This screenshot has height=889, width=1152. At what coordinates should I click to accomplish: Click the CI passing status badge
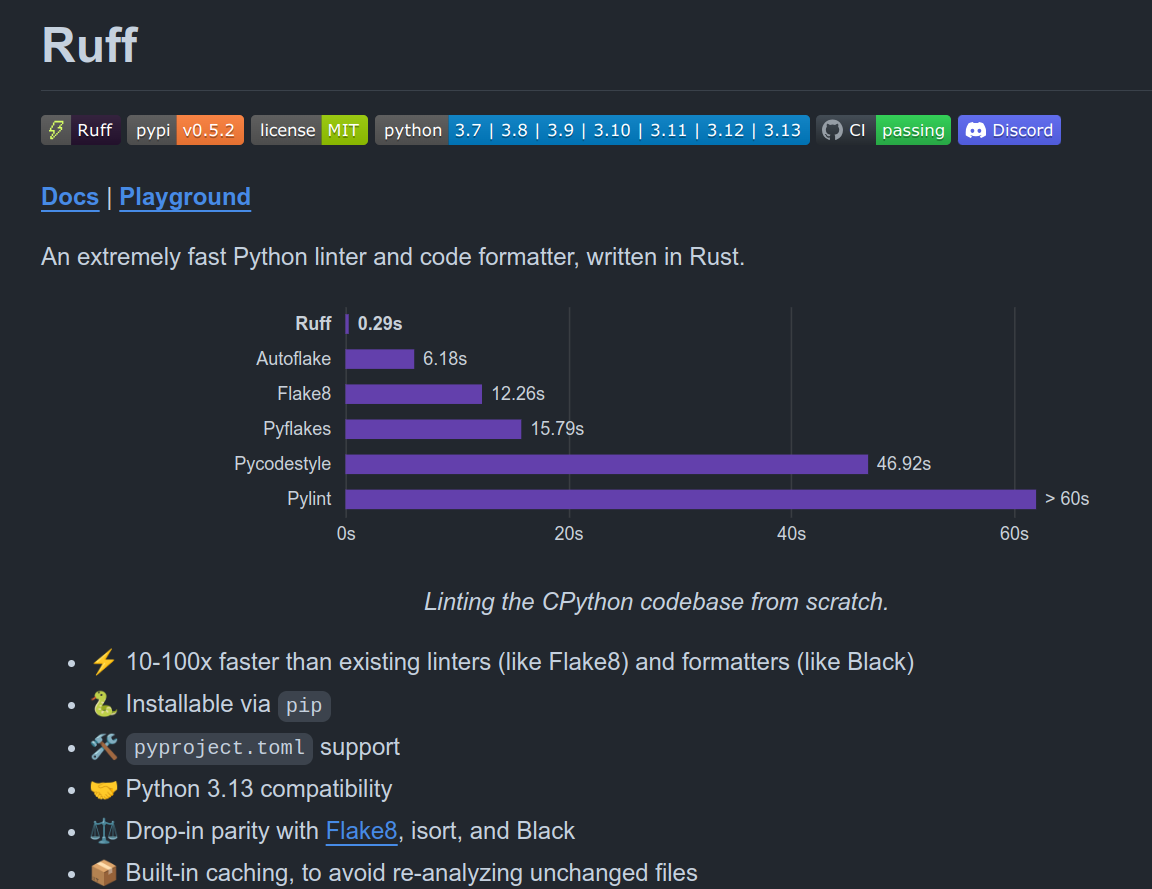(x=912, y=129)
